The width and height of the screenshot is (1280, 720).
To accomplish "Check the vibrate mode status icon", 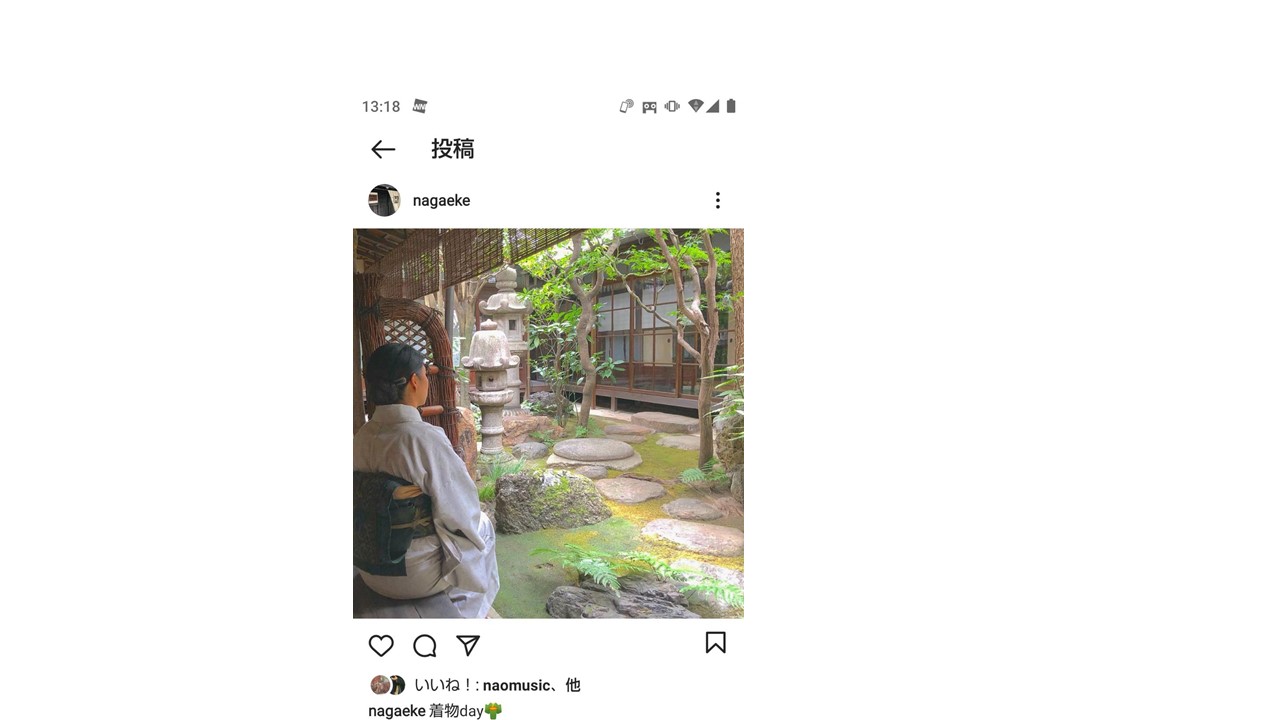I will coord(672,106).
